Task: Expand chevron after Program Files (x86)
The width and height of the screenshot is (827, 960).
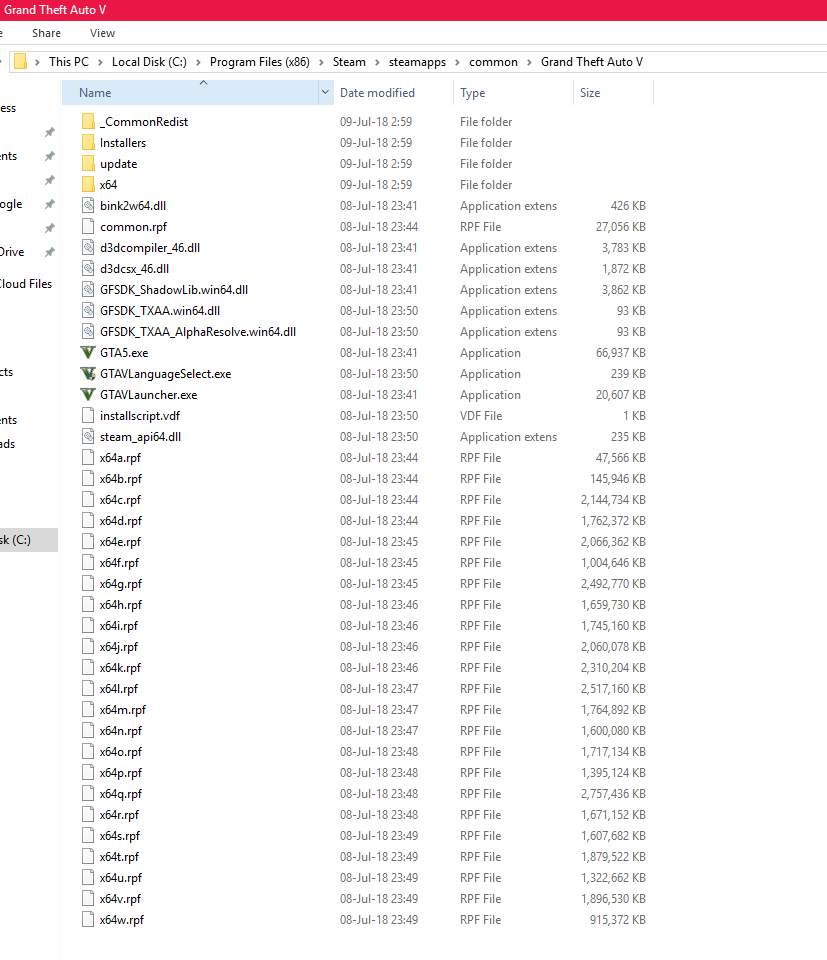Action: 321,62
